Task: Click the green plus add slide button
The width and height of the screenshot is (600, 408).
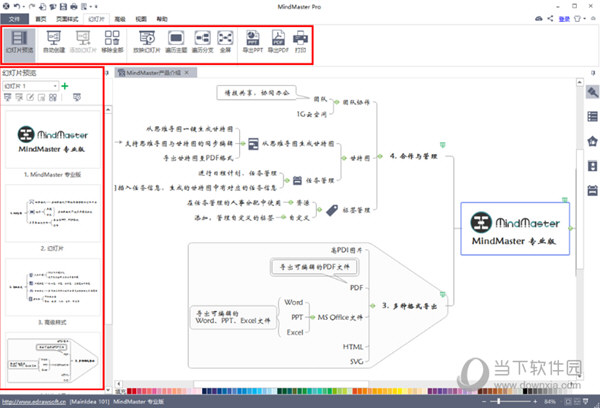Action: point(65,86)
